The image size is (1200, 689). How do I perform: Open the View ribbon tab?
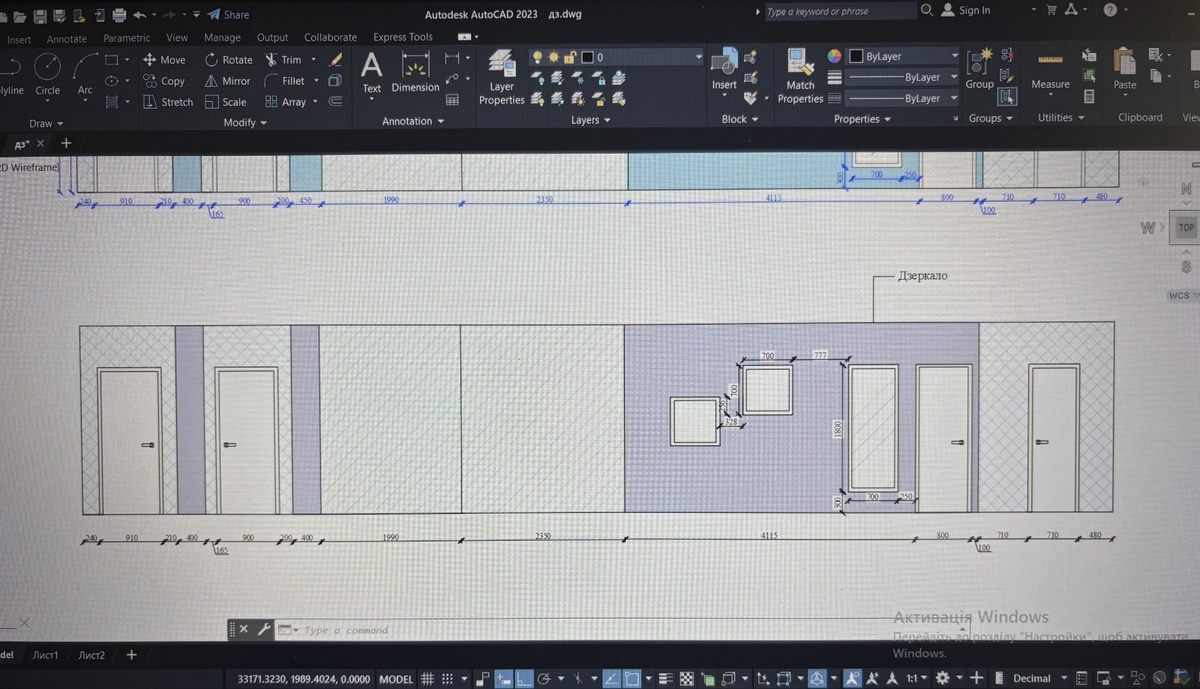(x=177, y=38)
